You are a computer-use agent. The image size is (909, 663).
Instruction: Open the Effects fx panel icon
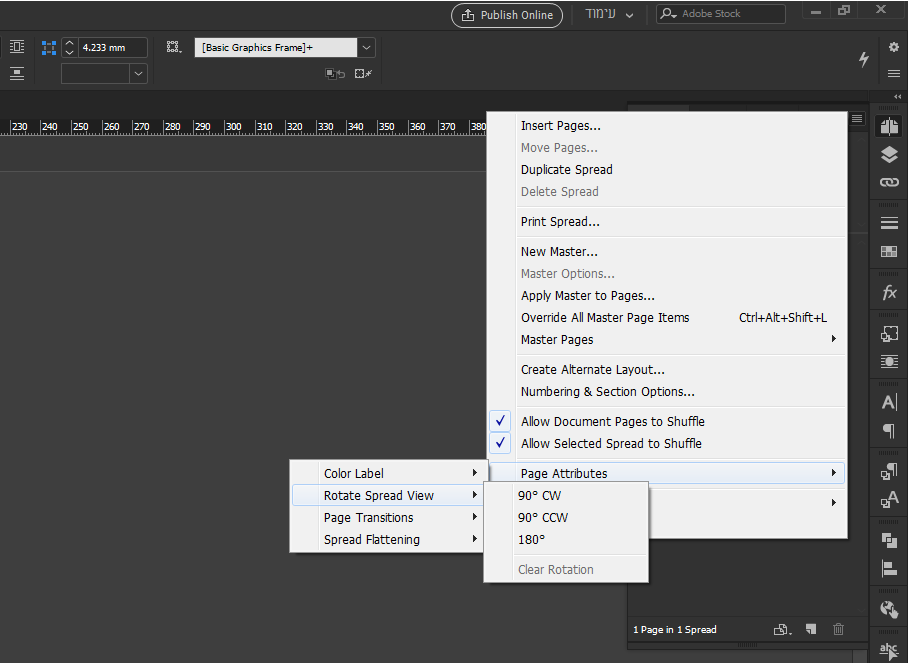[x=889, y=292]
